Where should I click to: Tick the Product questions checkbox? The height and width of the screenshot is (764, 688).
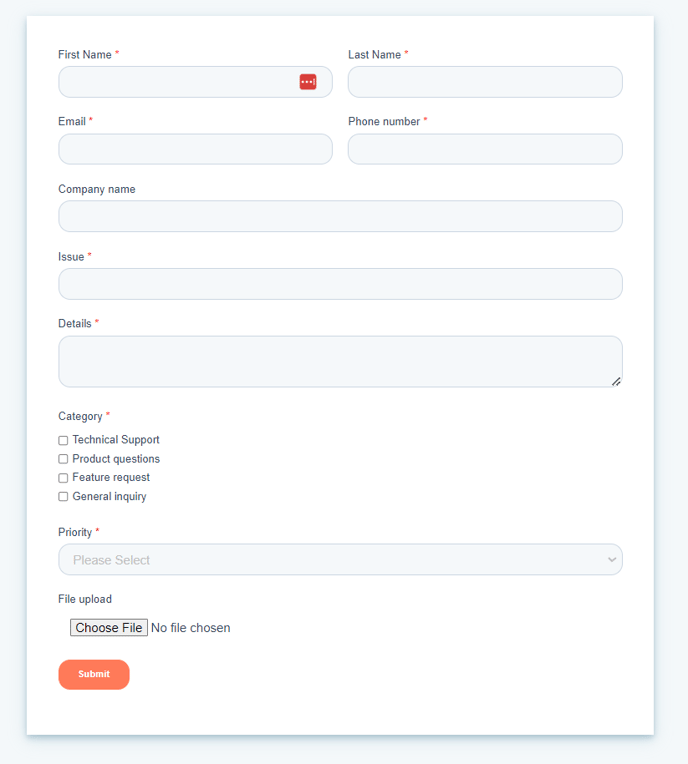(63, 459)
